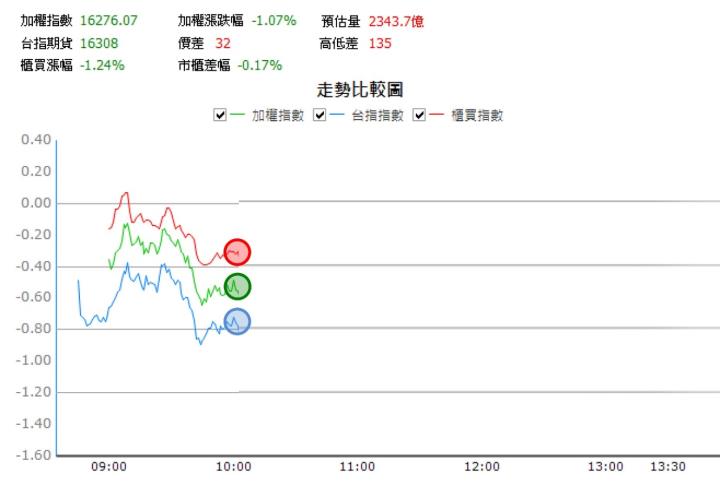The width and height of the screenshot is (720, 486).
Task: Click the red 櫃買指數 legend line
Action: 436,114
